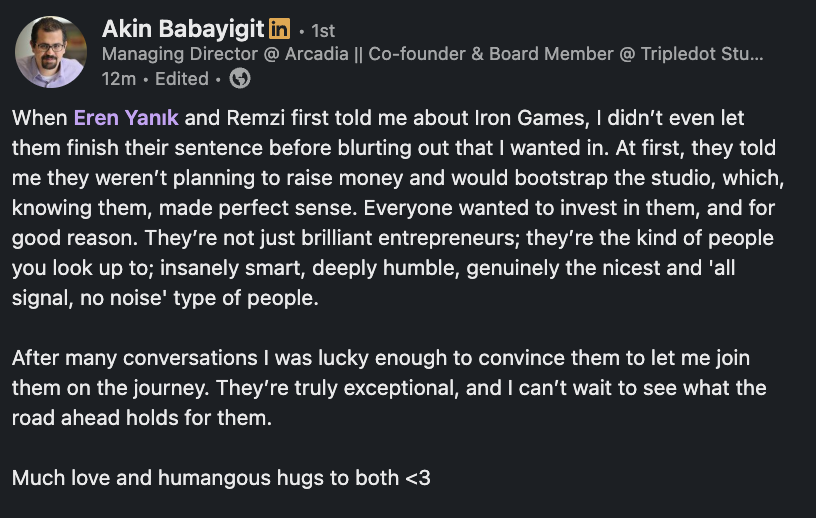Open the Eren Yanık mention link
This screenshot has height=518, width=816.
click(x=126, y=118)
